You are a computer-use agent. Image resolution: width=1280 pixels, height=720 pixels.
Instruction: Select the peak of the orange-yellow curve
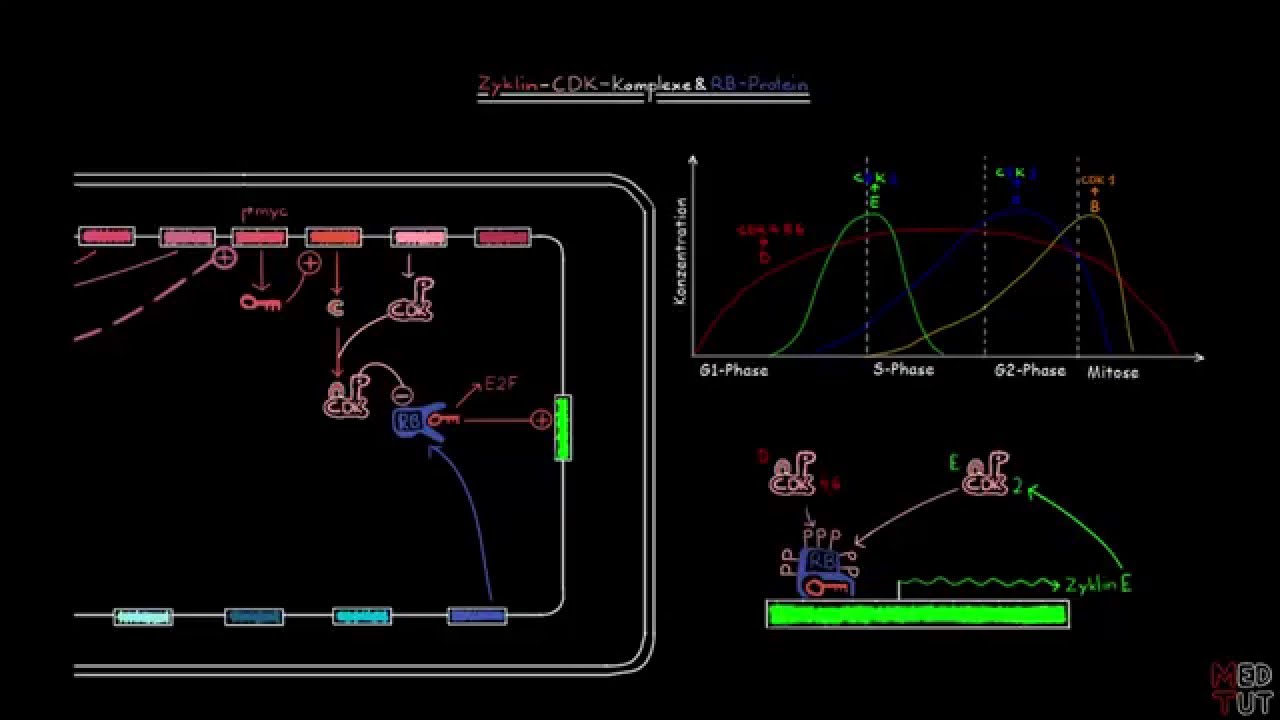(x=1094, y=217)
